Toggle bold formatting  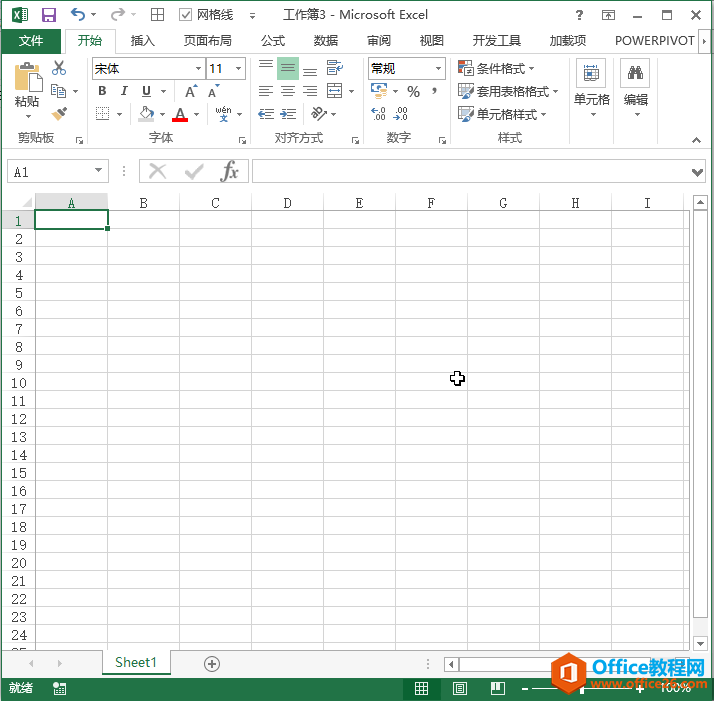point(102,91)
